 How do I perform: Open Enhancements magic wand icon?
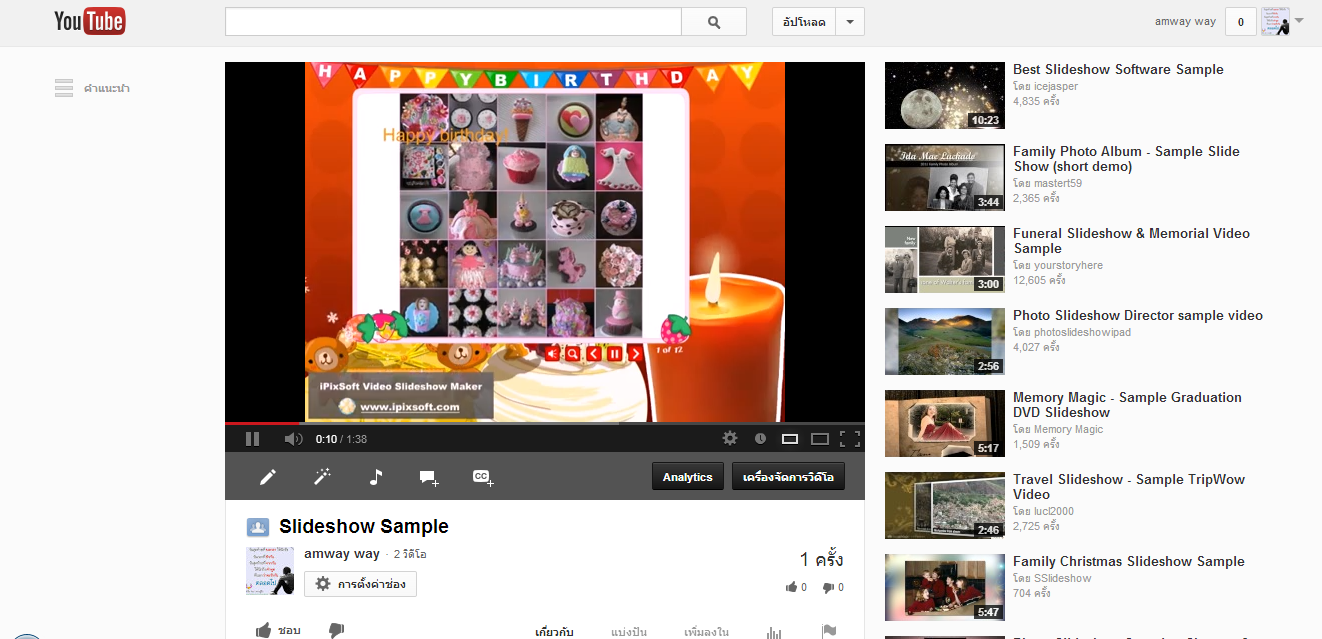point(322,477)
